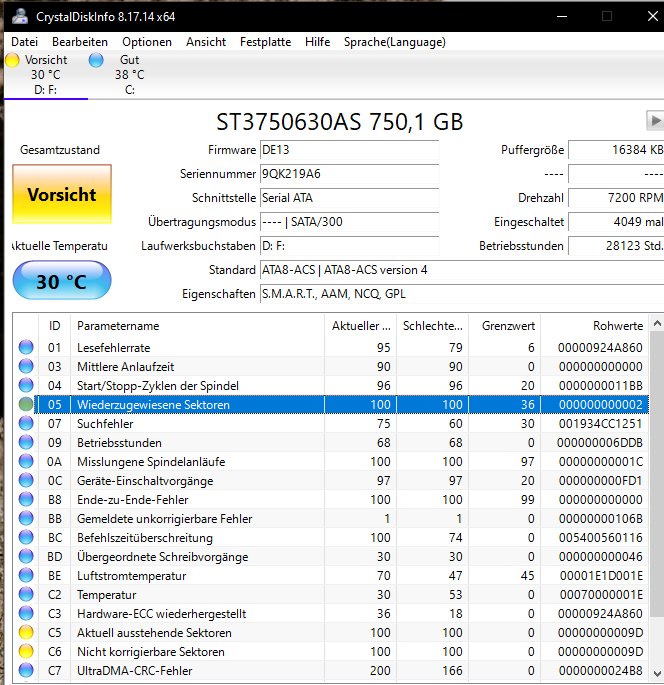
Task: Select the Luftstromtemperatur parameter name
Action: [x=131, y=576]
